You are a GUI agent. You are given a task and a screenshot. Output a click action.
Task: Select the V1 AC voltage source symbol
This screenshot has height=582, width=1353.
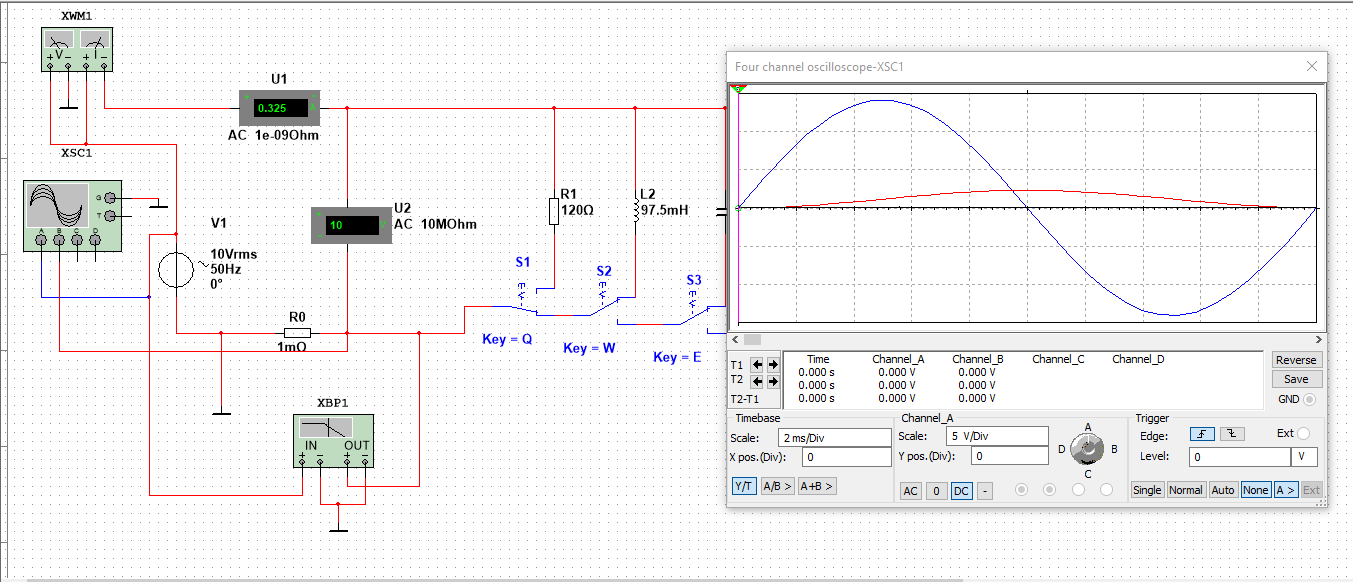[x=177, y=271]
